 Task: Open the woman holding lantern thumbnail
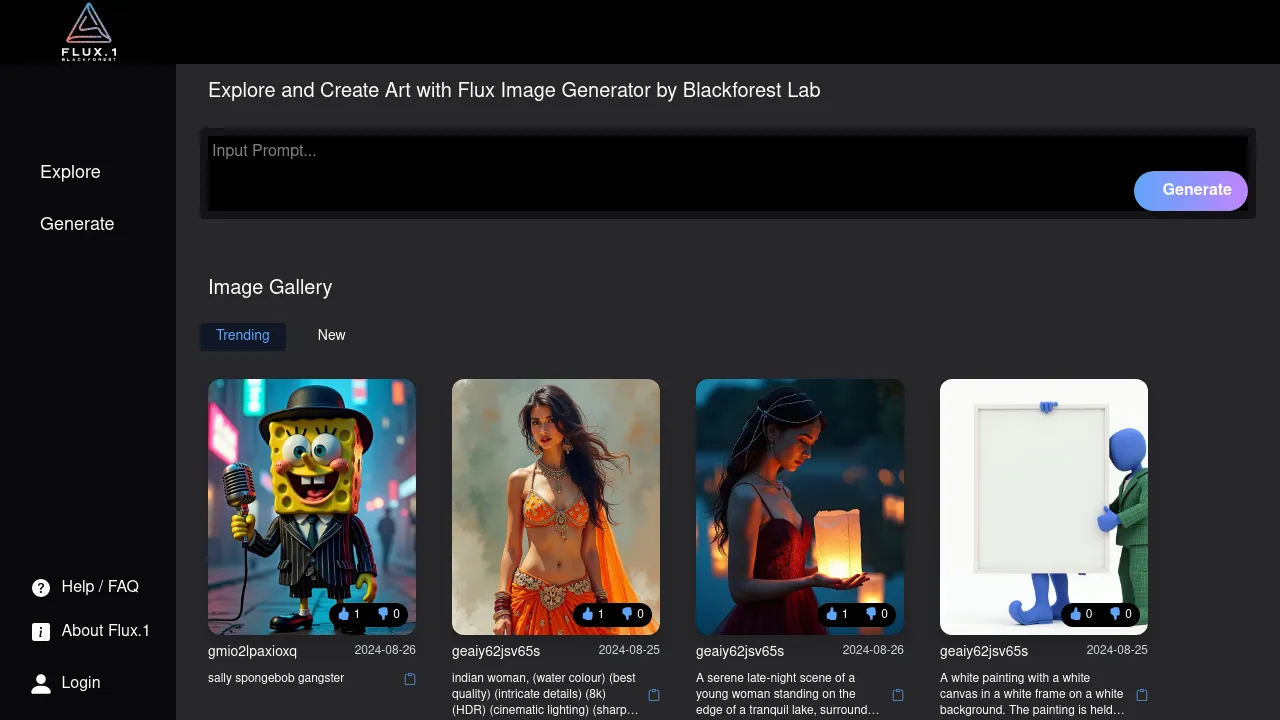click(x=800, y=507)
